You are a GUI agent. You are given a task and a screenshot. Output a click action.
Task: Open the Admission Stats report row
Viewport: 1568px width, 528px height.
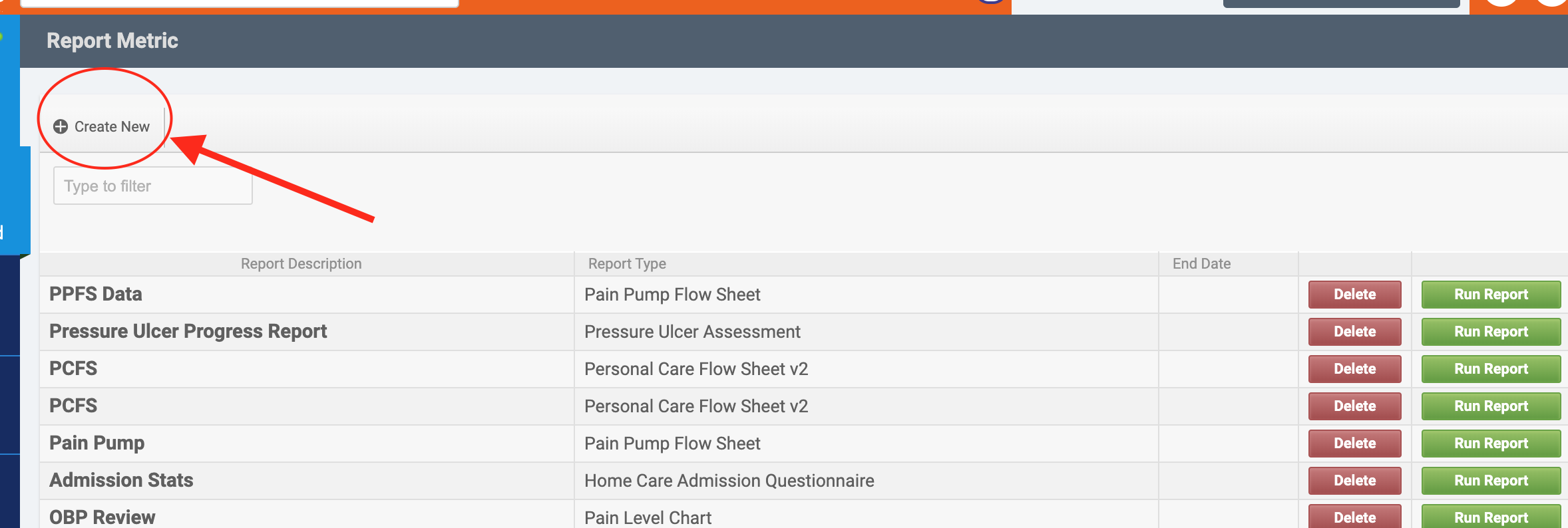pyautogui.click(x=121, y=480)
